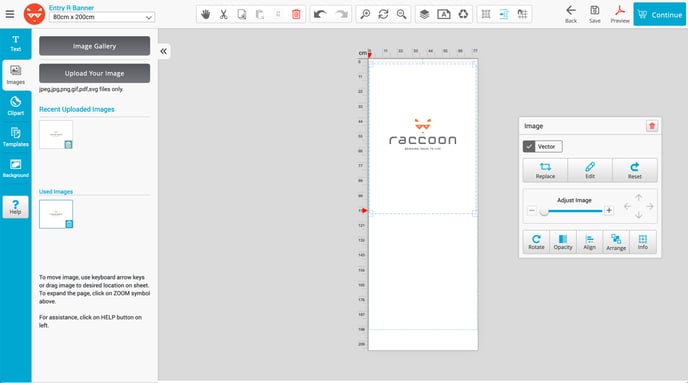Nudge image down with down arrow

(638, 215)
